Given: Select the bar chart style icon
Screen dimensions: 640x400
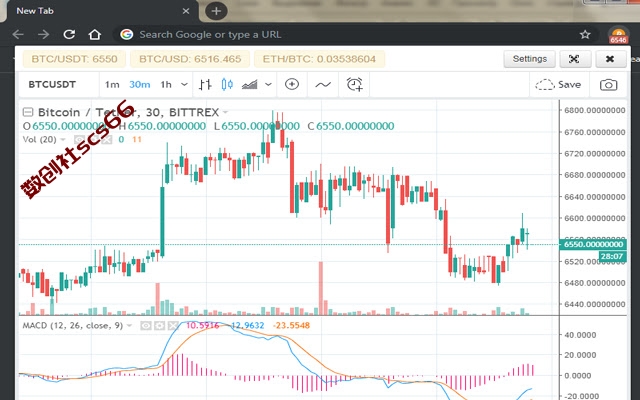Looking at the screenshot, I should pyautogui.click(x=205, y=84).
